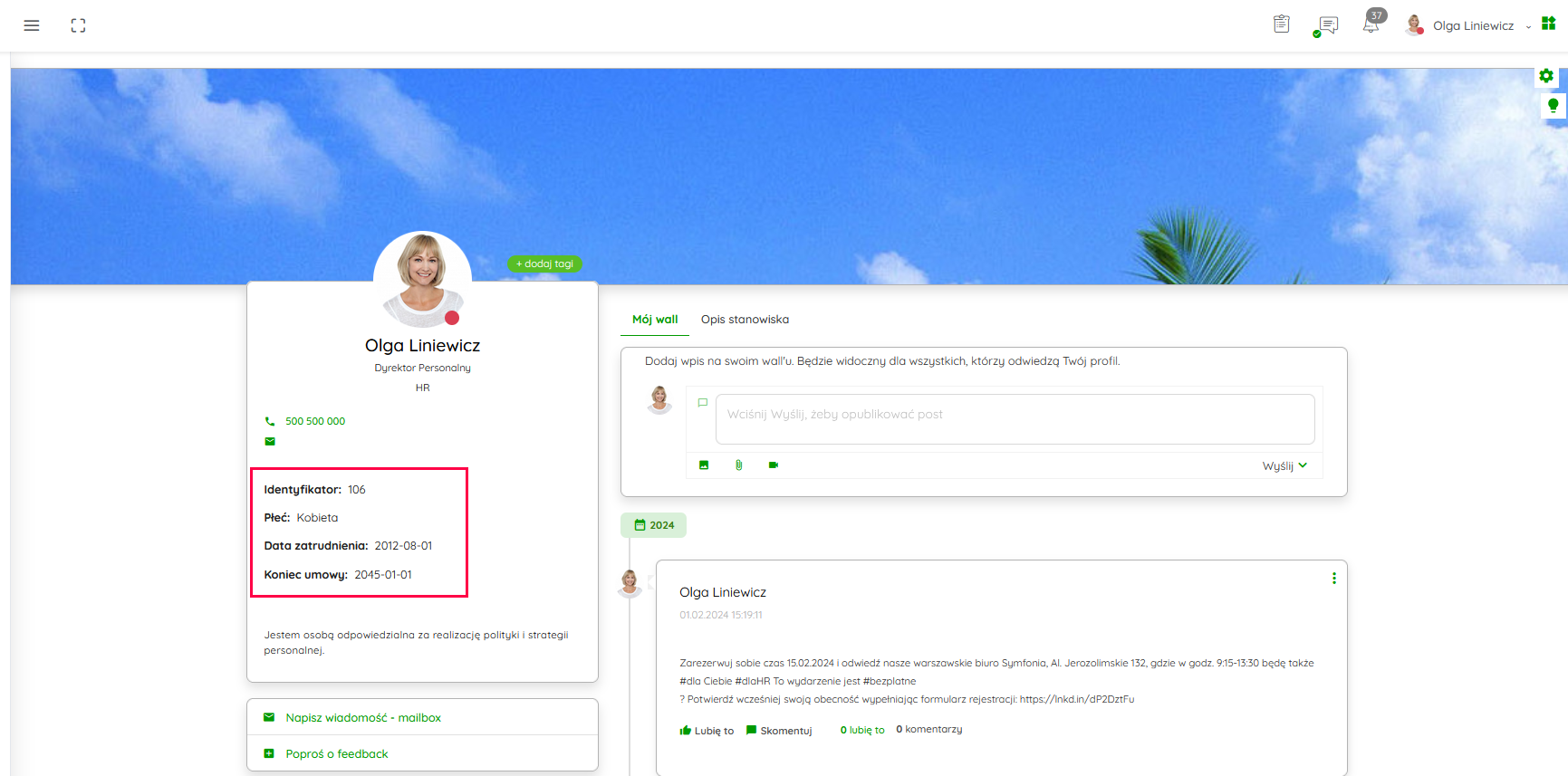Click the green apps grid icon
The height and width of the screenshot is (776, 1568).
[1548, 24]
